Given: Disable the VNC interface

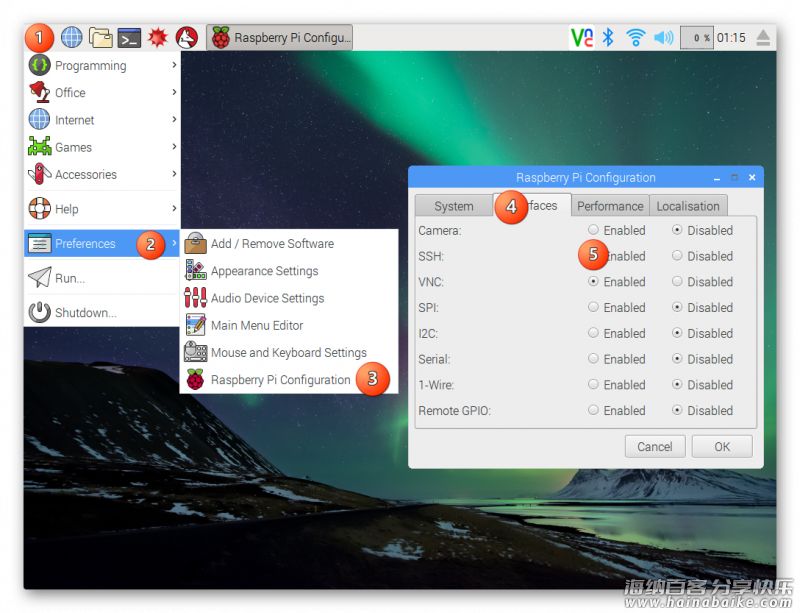Looking at the screenshot, I should pyautogui.click(x=677, y=281).
